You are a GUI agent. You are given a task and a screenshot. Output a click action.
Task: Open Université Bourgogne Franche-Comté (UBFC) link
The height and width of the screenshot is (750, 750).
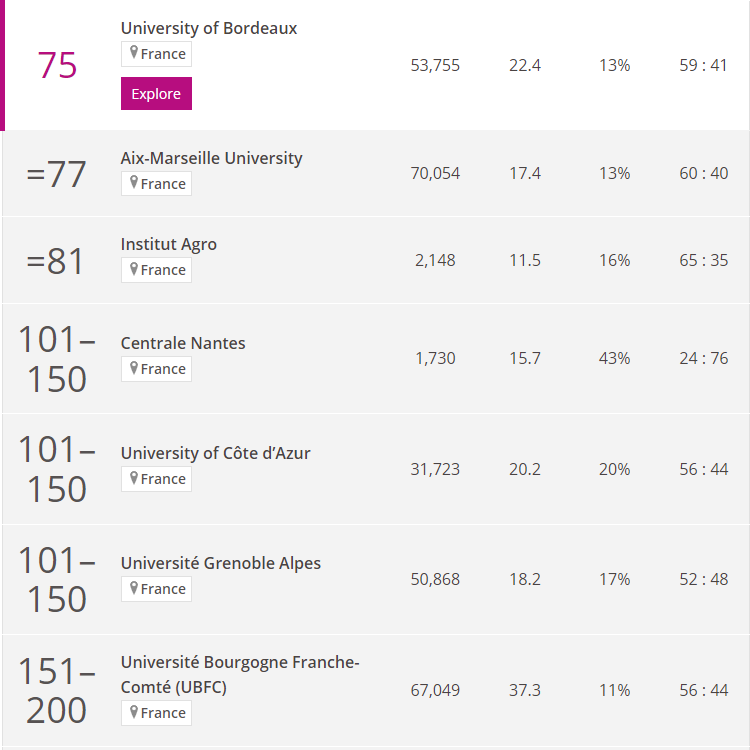[x=240, y=674]
